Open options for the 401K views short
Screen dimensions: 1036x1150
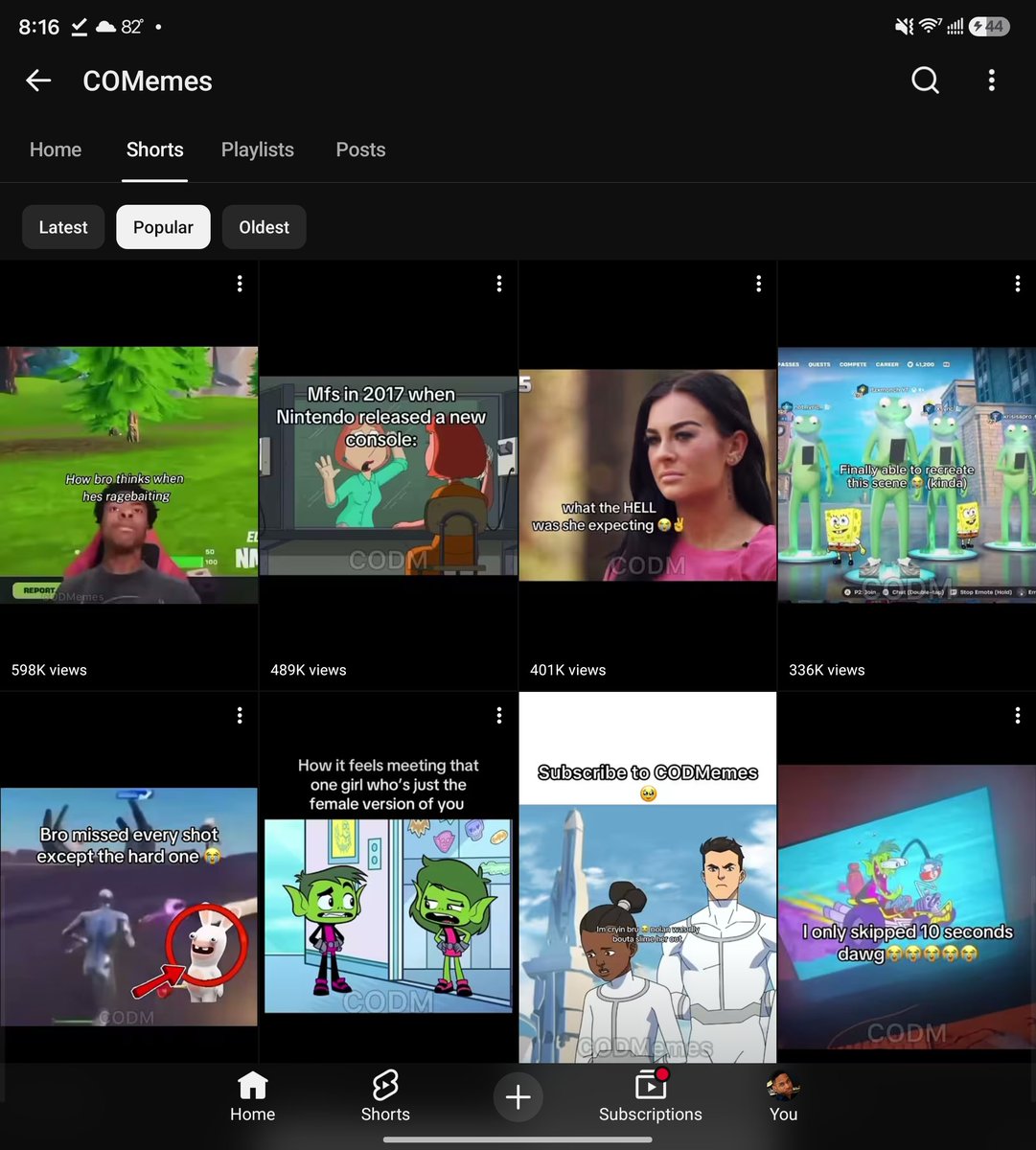click(x=759, y=284)
